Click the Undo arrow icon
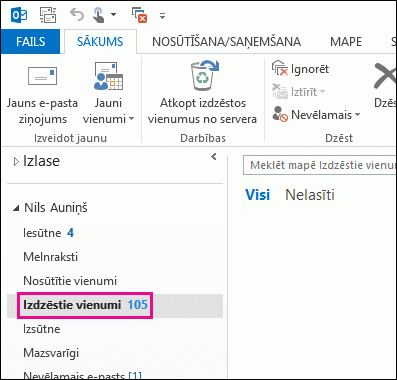 [x=77, y=15]
